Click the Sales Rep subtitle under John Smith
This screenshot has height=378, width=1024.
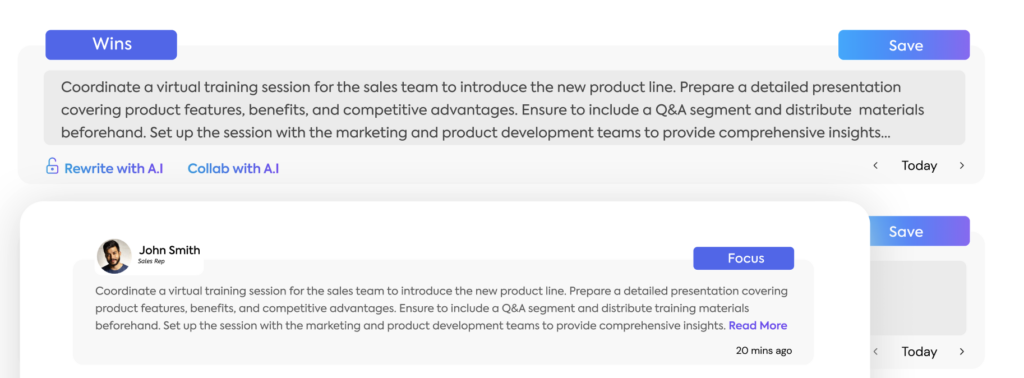[x=151, y=261]
